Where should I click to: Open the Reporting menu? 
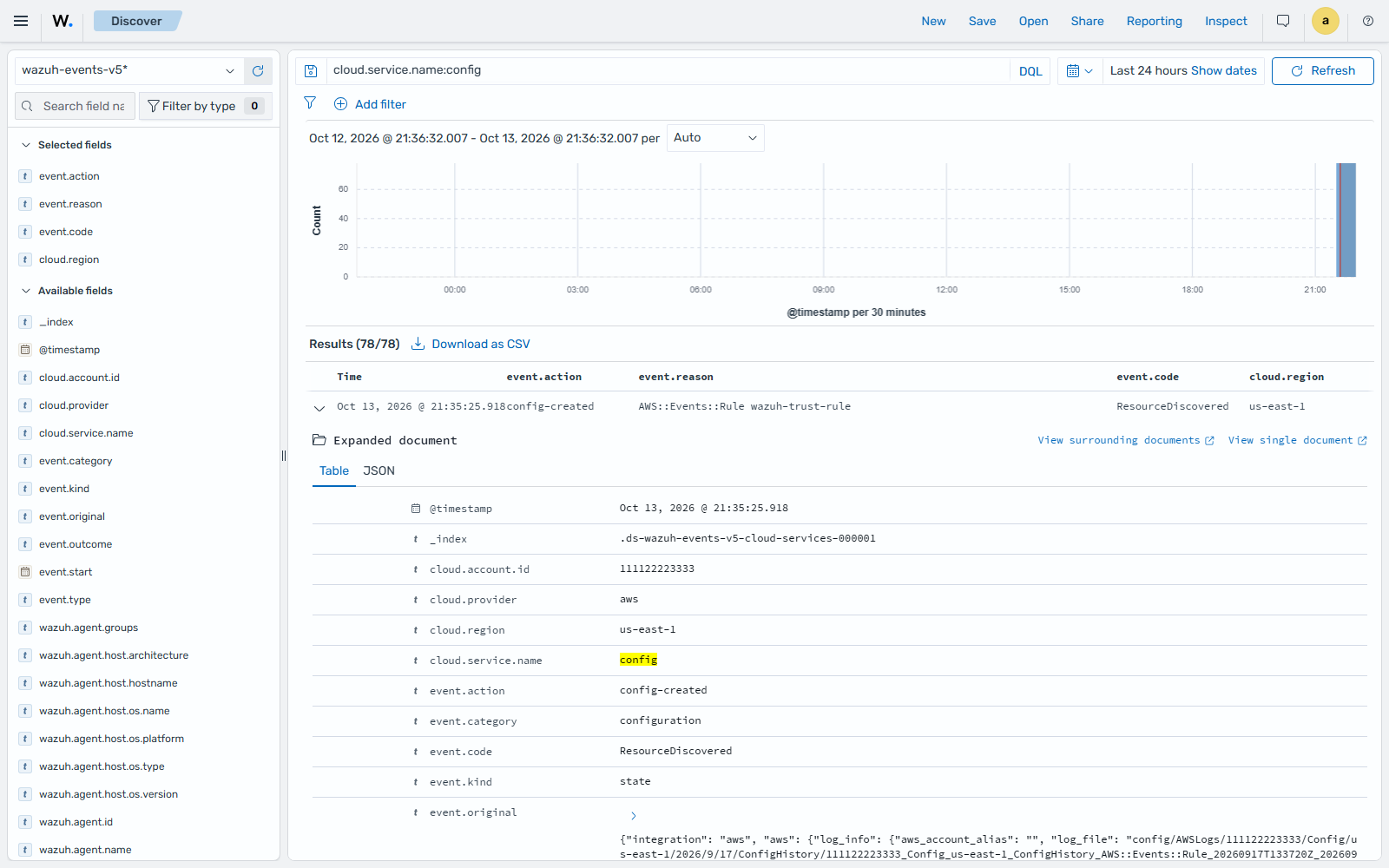(x=1154, y=21)
